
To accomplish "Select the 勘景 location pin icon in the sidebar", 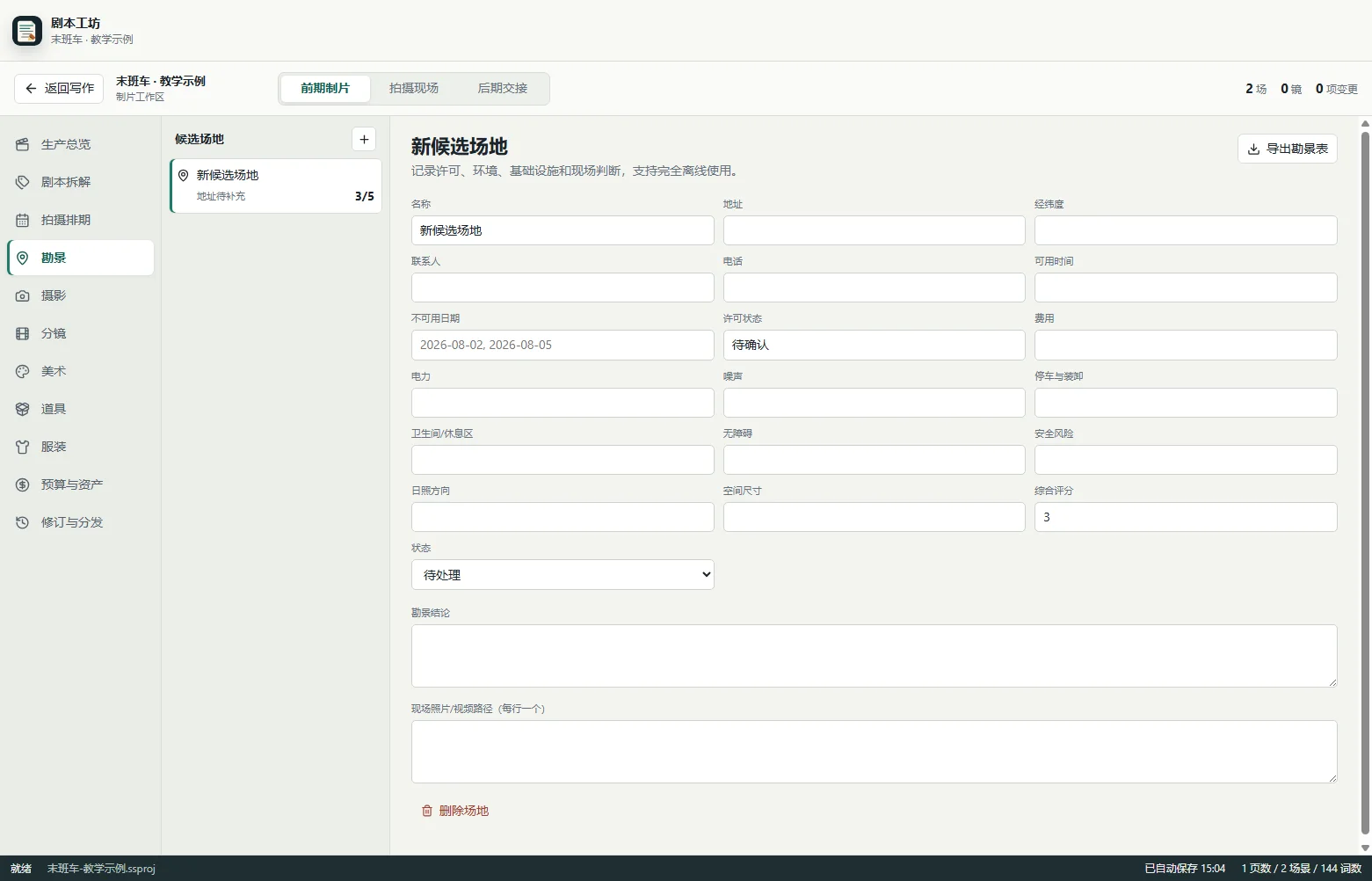I will [x=23, y=258].
